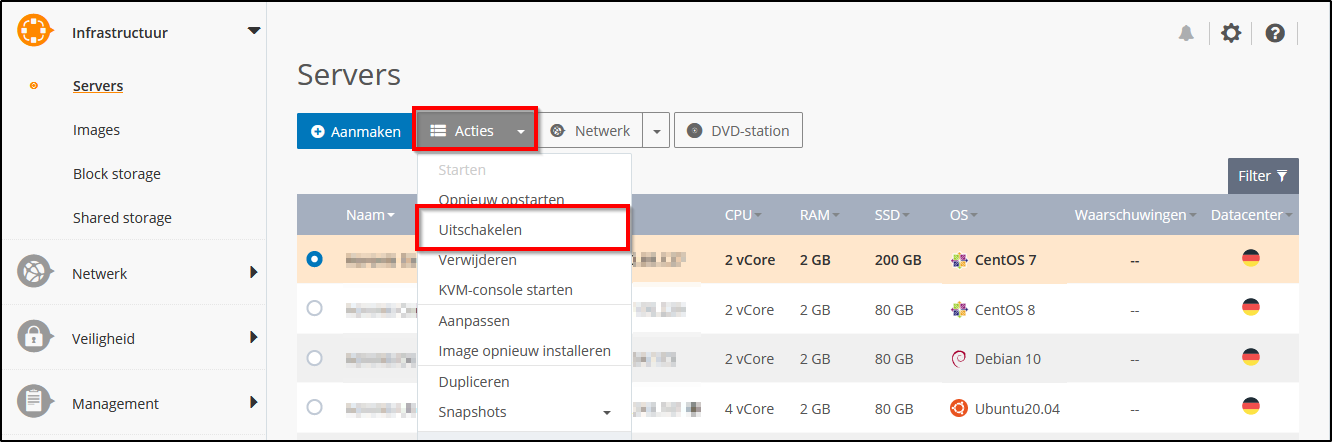Viewport: 1332px width, 442px height.
Task: Click the DVD-station button
Action: click(739, 131)
